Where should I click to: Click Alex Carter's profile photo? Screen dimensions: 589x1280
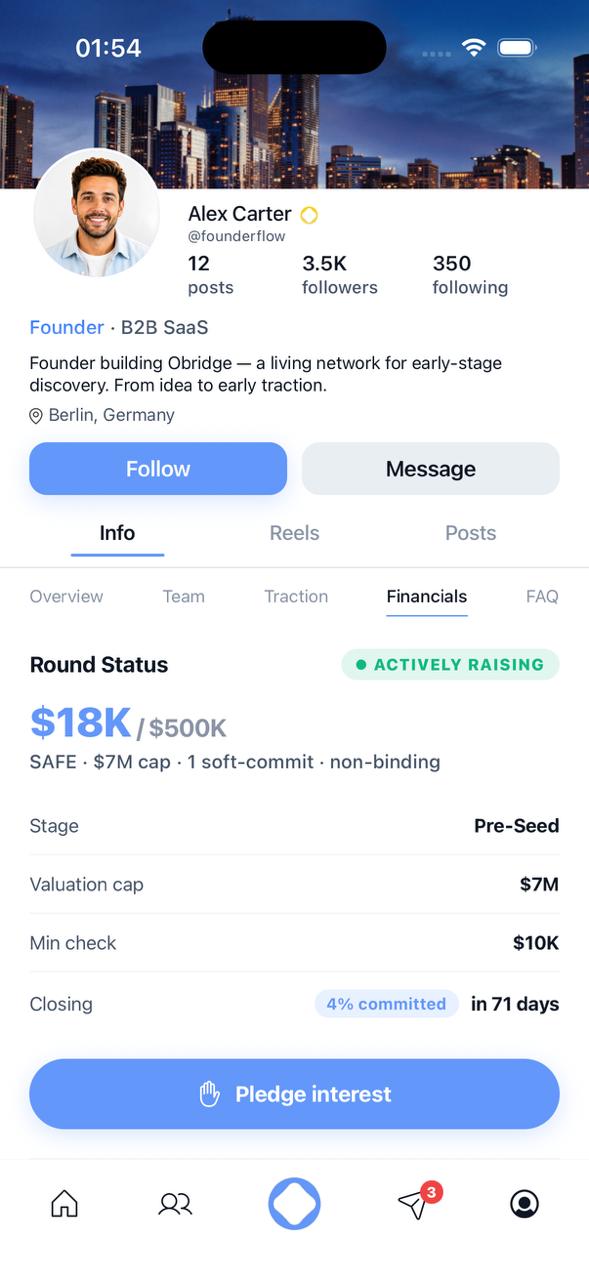pyautogui.click(x=96, y=213)
